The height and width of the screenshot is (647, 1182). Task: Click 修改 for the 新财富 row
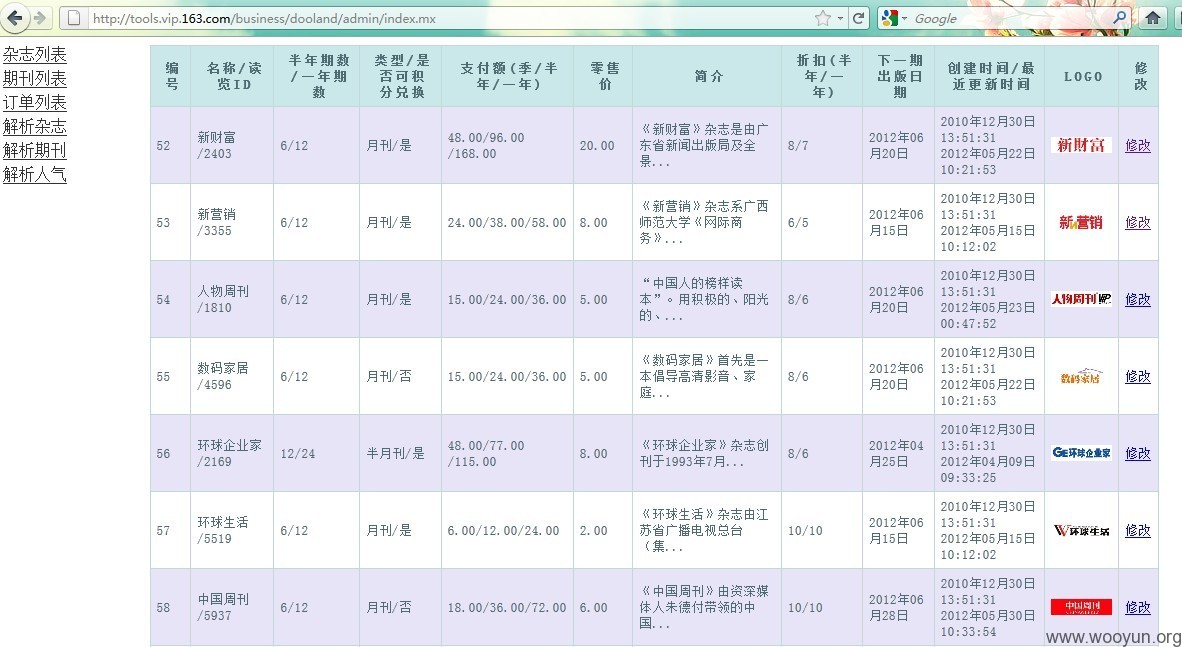click(1138, 145)
